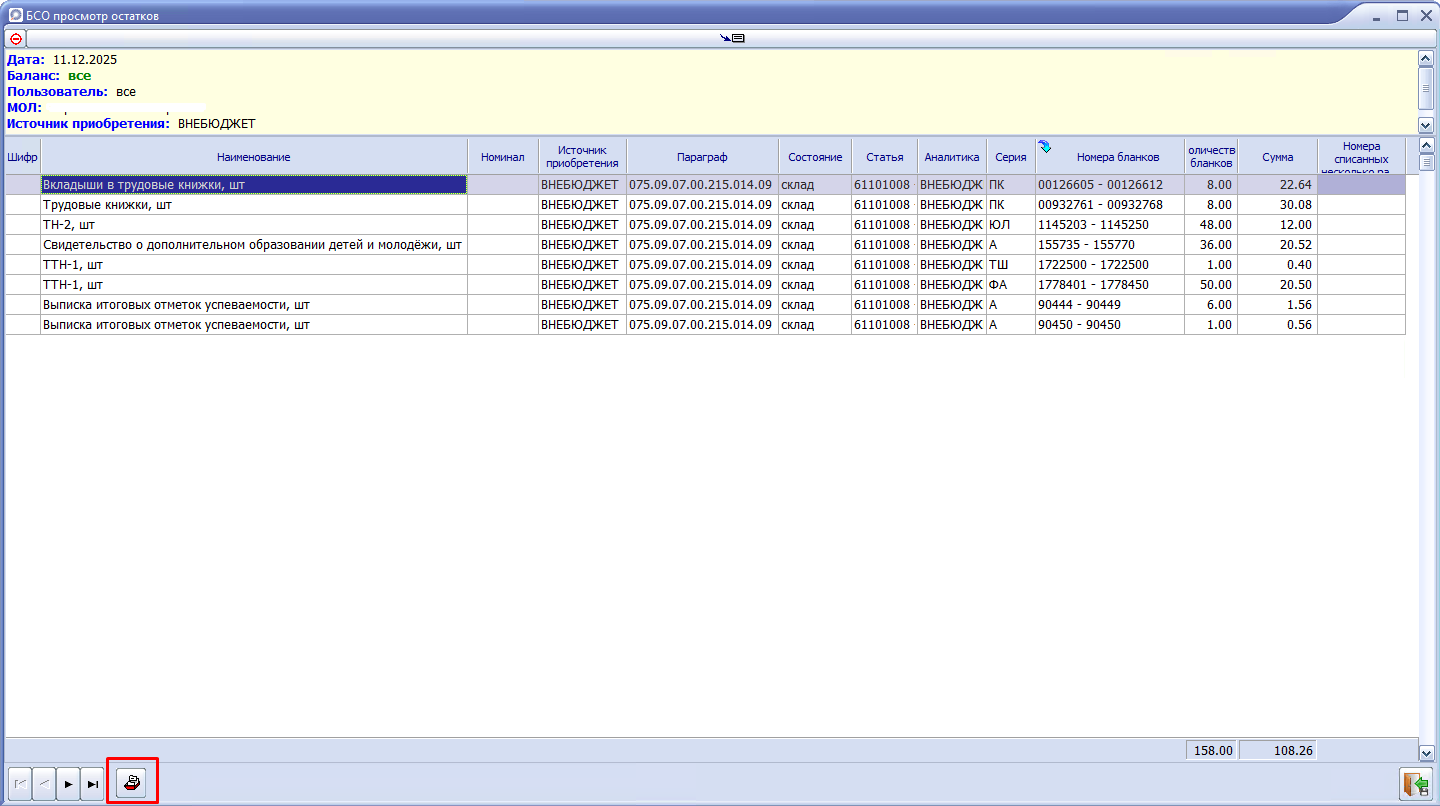Go to the previous record
Screen dimensions: 1440x806
coord(44,784)
